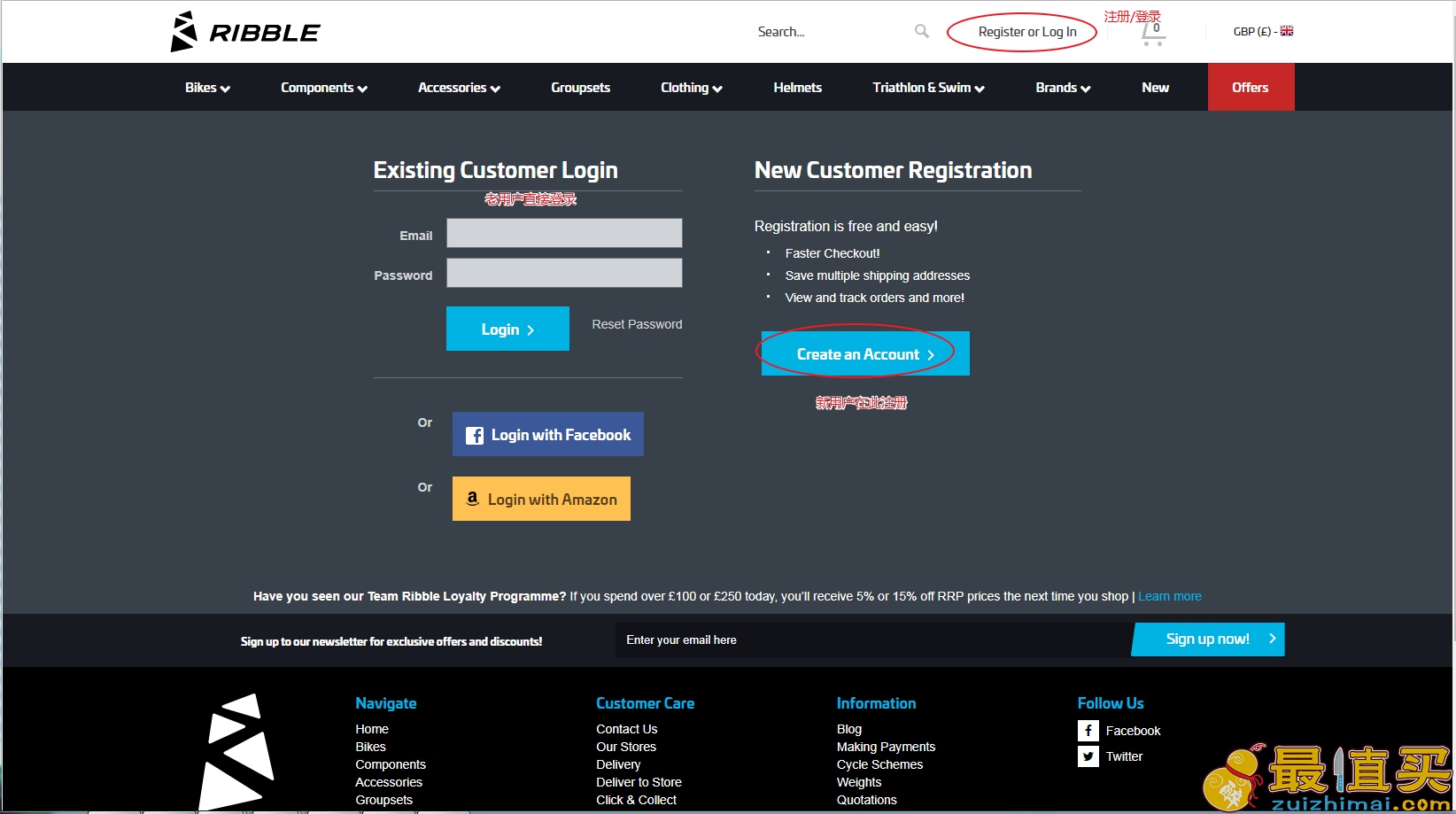Open the footer Accessories link

(x=389, y=782)
